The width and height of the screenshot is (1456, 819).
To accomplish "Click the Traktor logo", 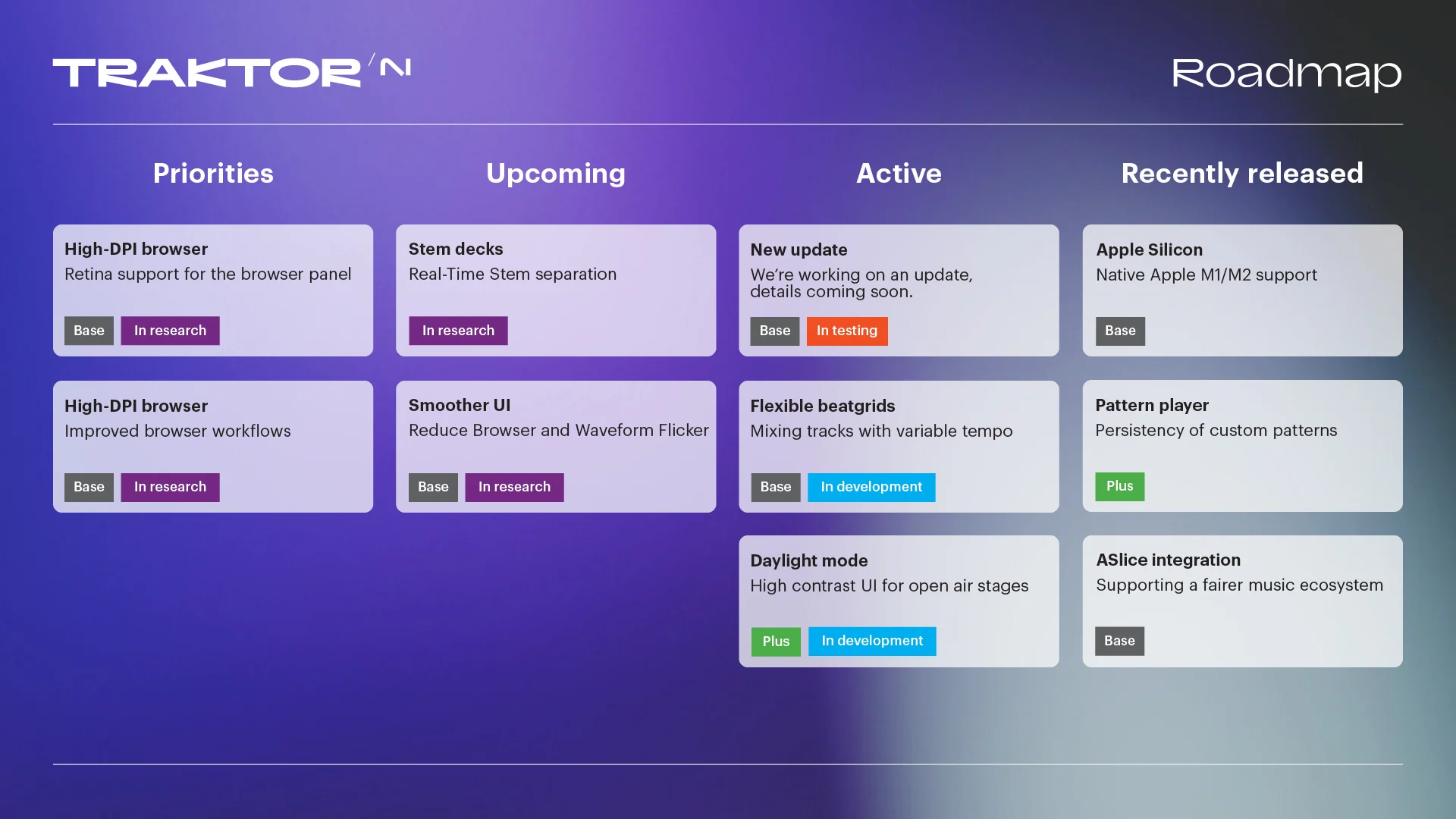I will point(231,72).
